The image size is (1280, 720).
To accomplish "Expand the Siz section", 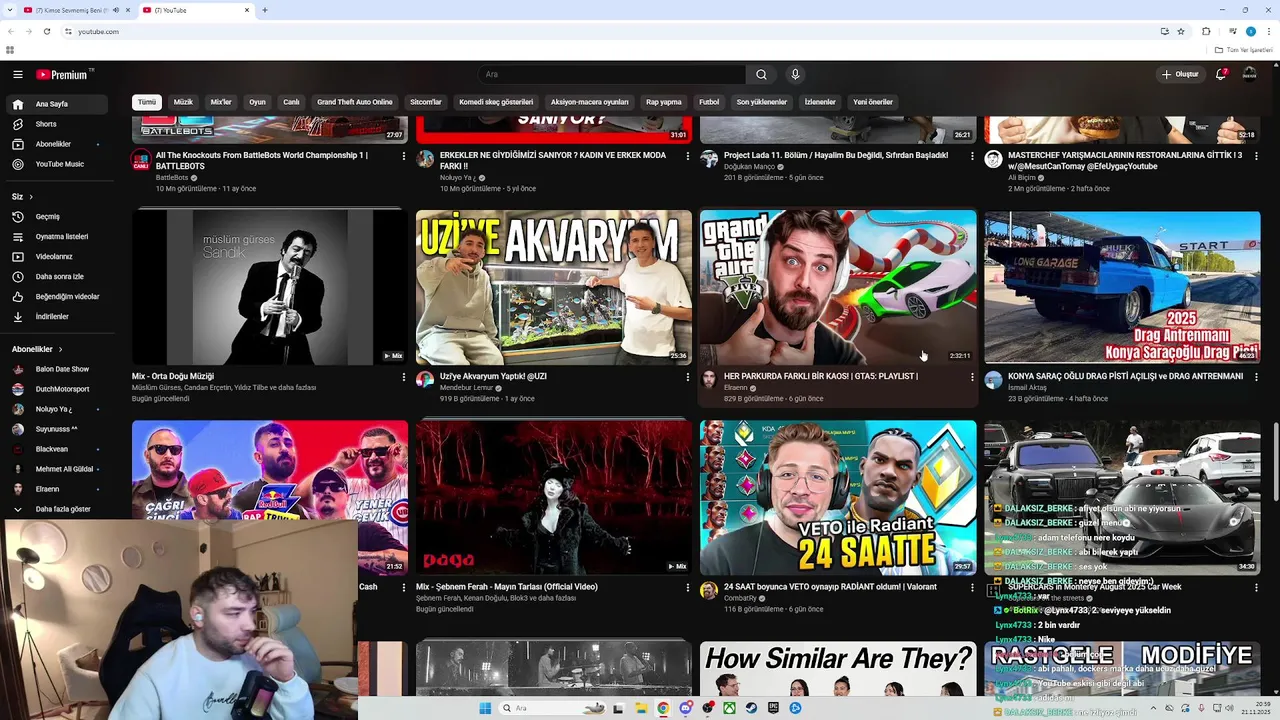I will coord(22,196).
